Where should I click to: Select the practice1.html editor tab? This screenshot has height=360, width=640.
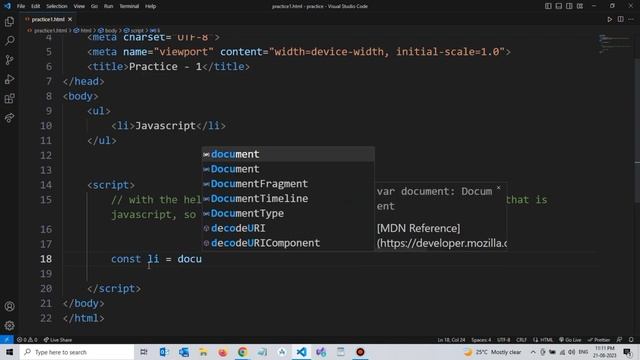point(48,19)
